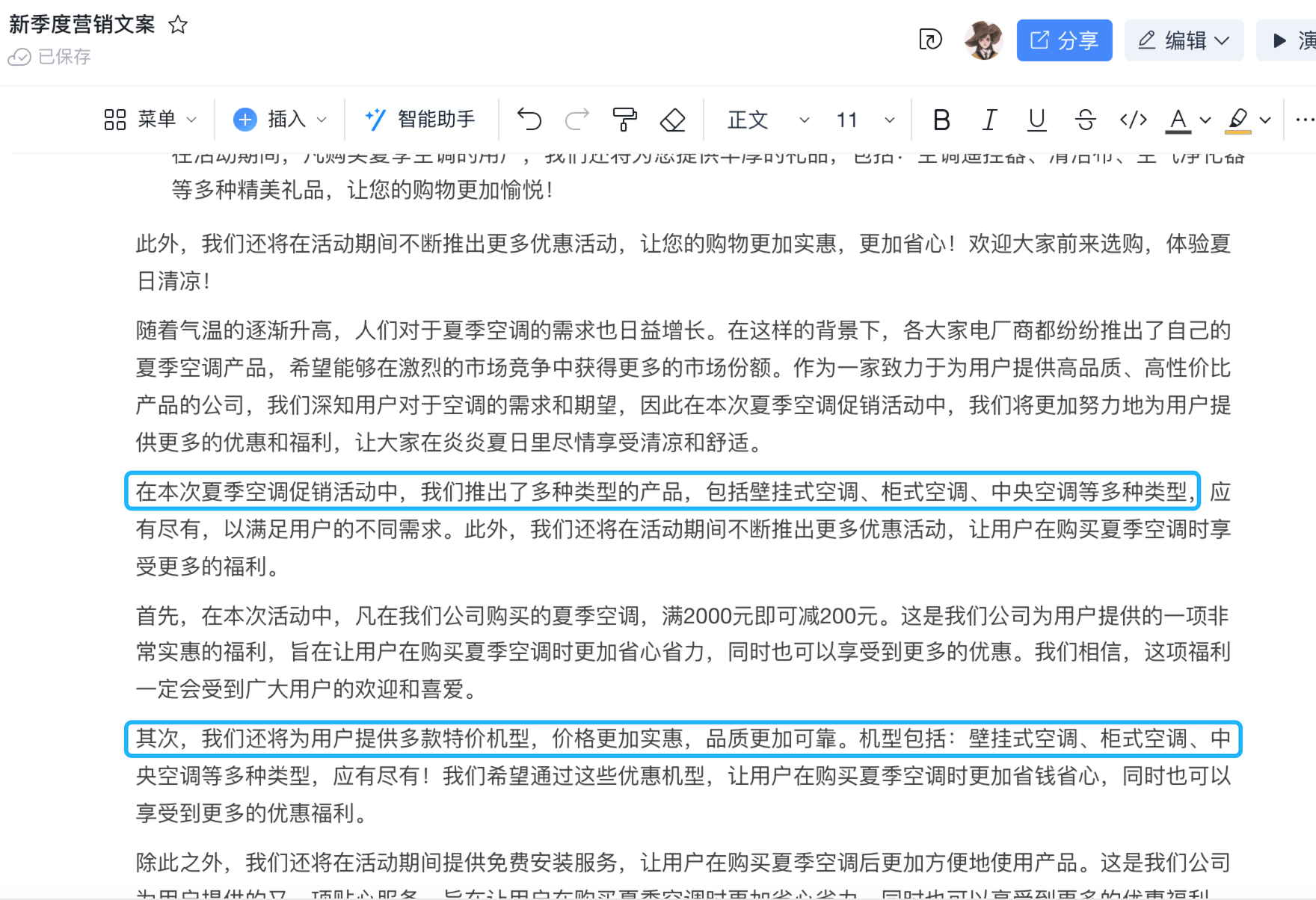Toggle bold formatting

click(x=941, y=120)
